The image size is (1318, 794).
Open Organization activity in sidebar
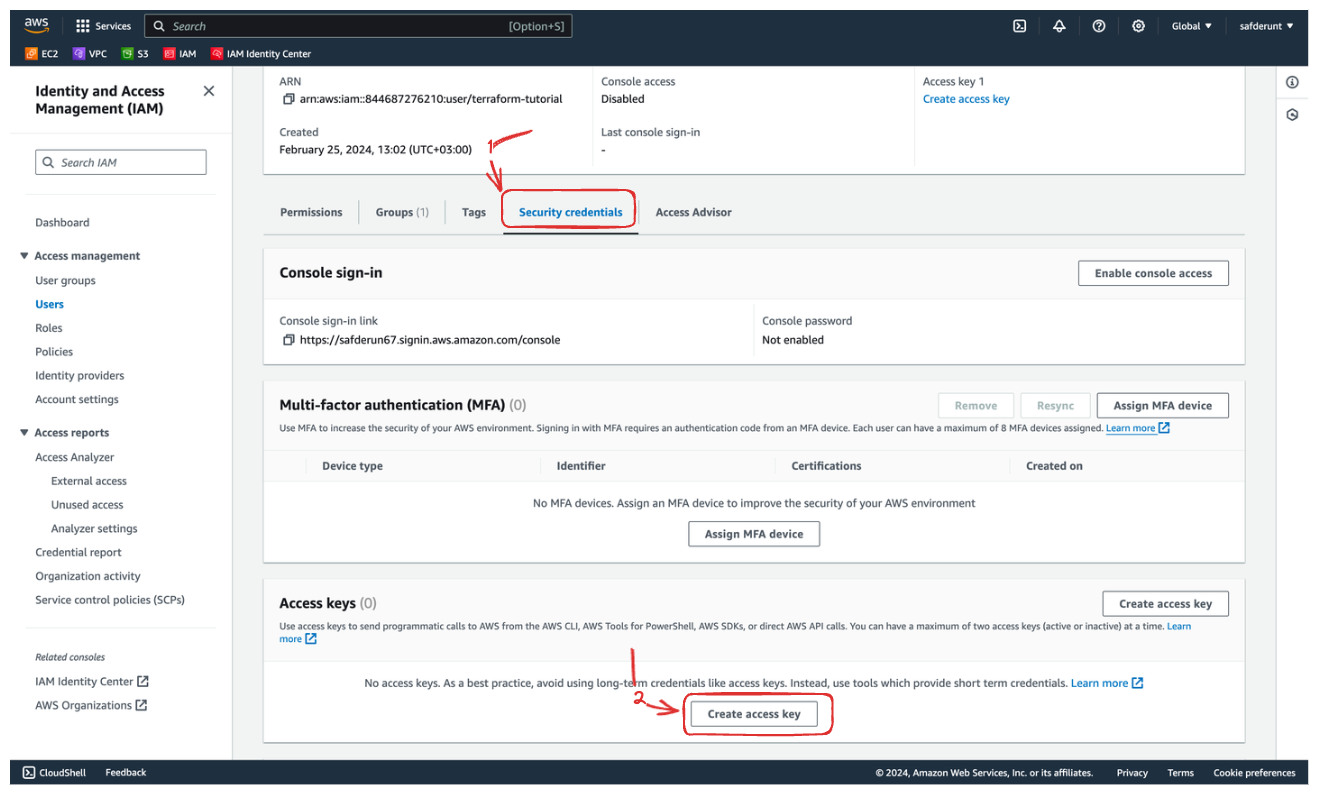pyautogui.click(x=88, y=576)
